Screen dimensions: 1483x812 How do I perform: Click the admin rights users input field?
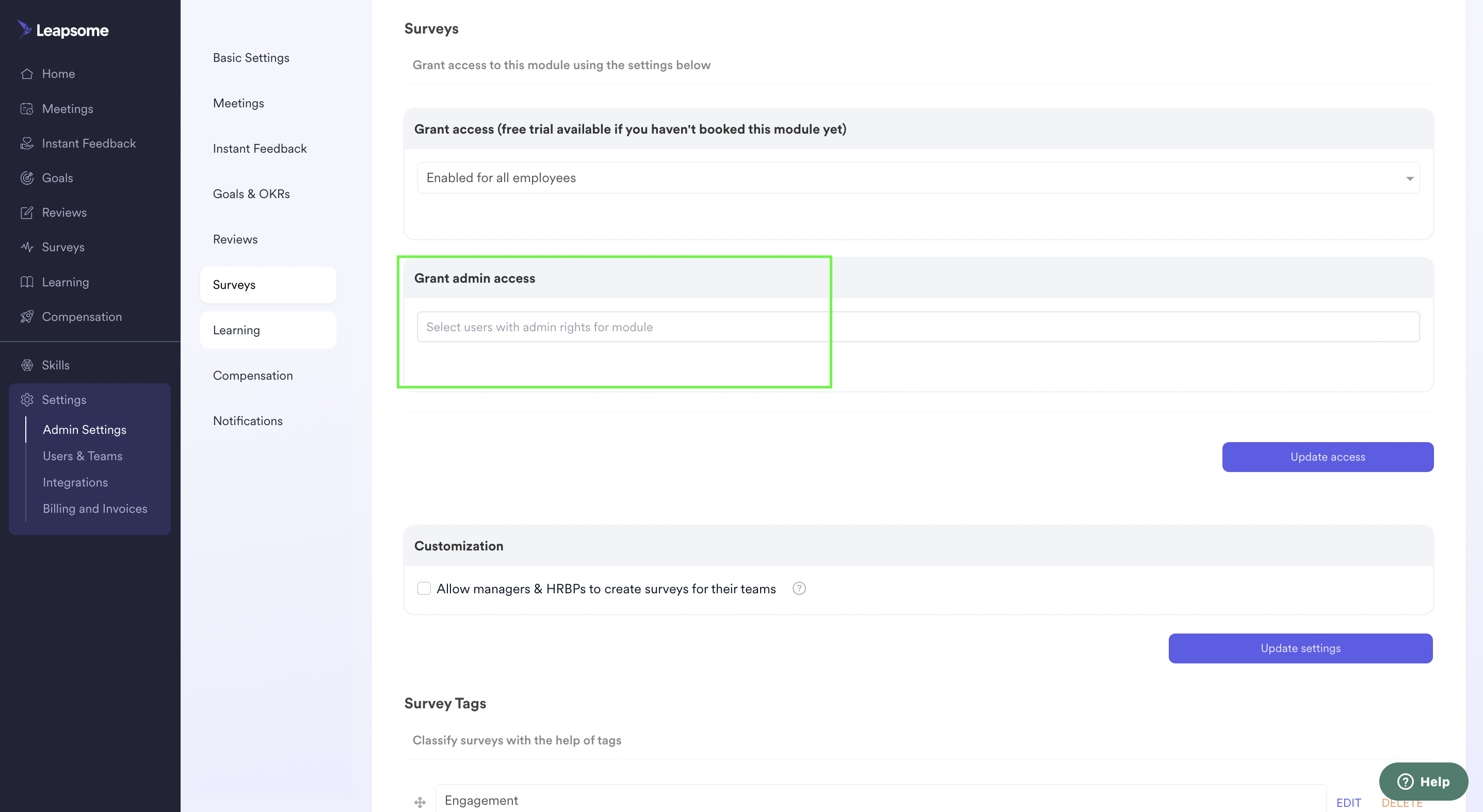918,327
